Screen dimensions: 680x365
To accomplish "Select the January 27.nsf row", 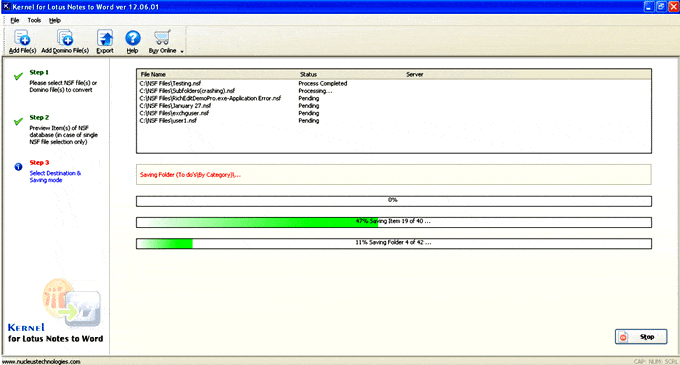I will [394, 106].
